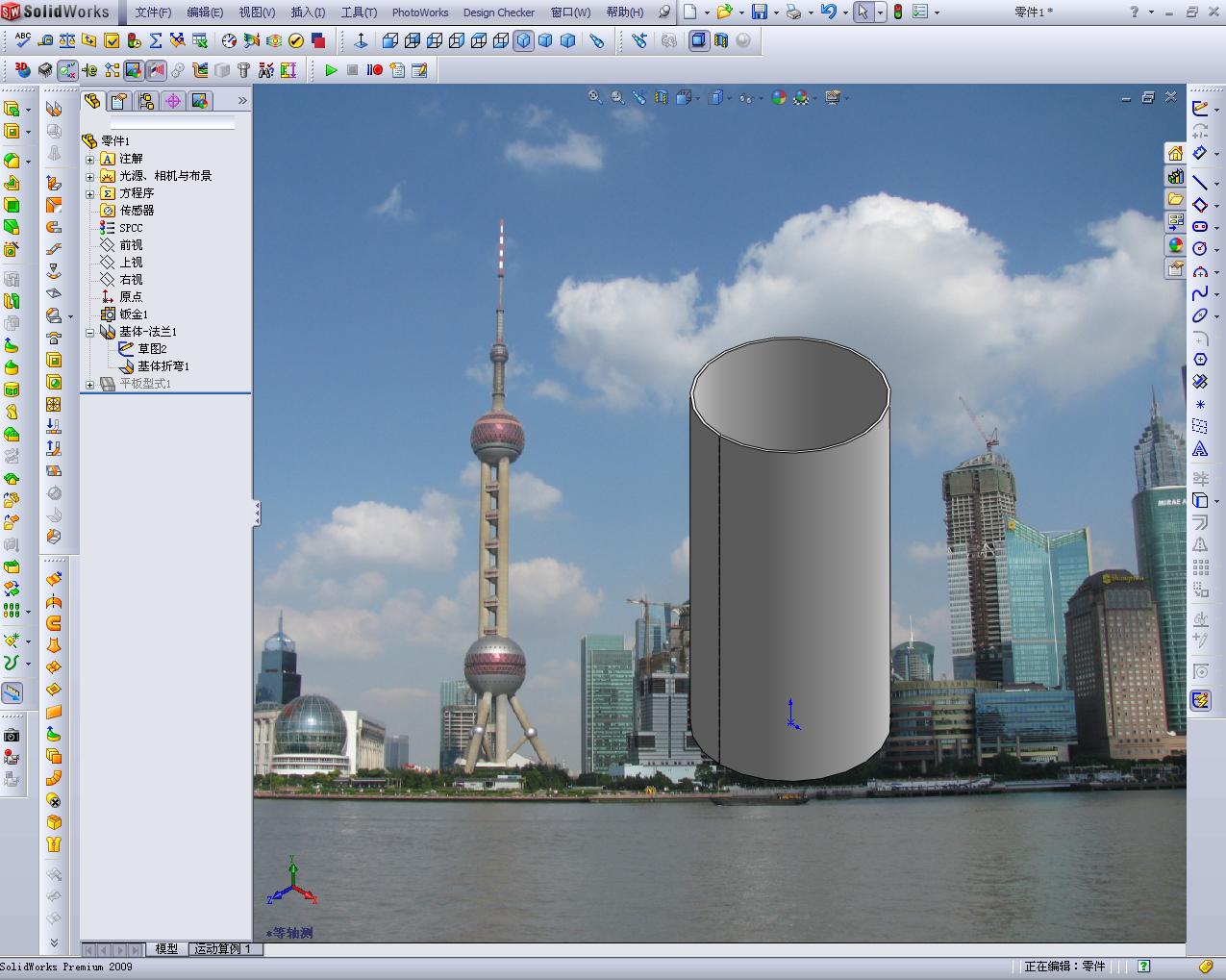Select the Line sketch tool
Screen dimensions: 1226x980
[1200, 182]
